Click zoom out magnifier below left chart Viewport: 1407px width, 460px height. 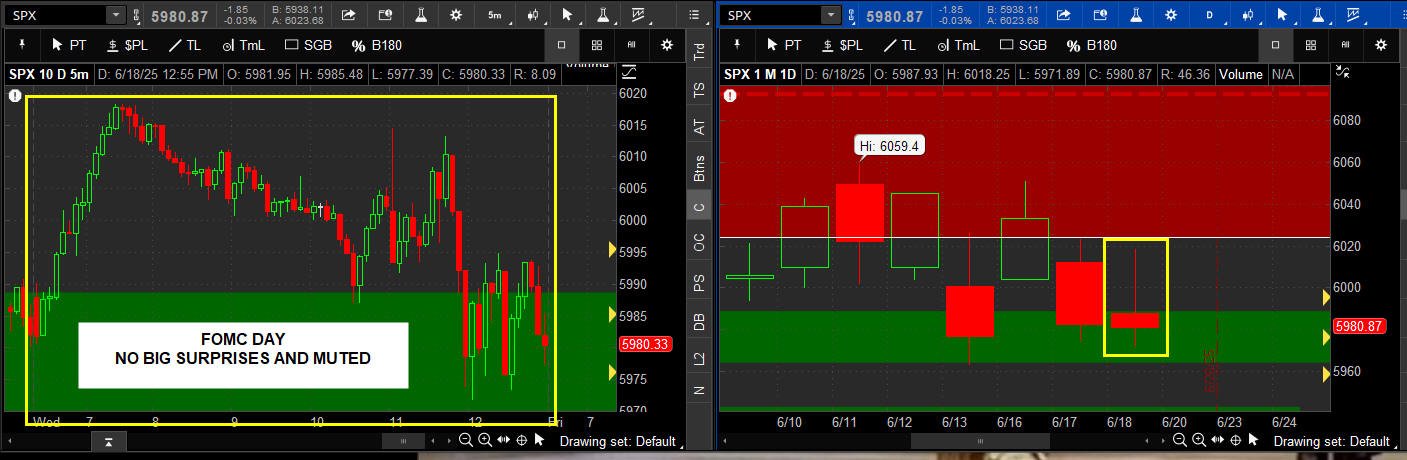466,441
